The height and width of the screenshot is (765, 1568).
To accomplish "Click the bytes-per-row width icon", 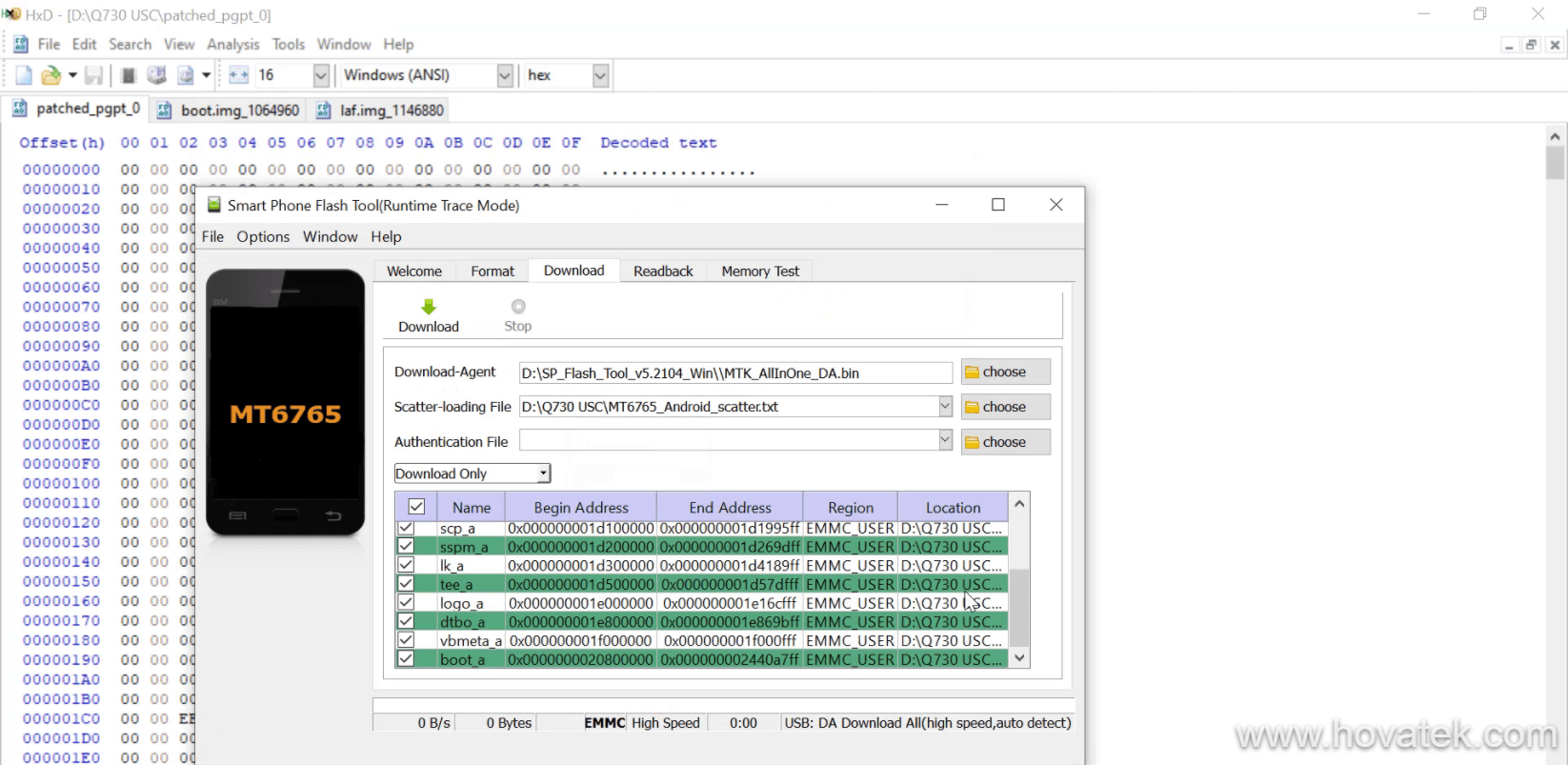I will click(238, 75).
